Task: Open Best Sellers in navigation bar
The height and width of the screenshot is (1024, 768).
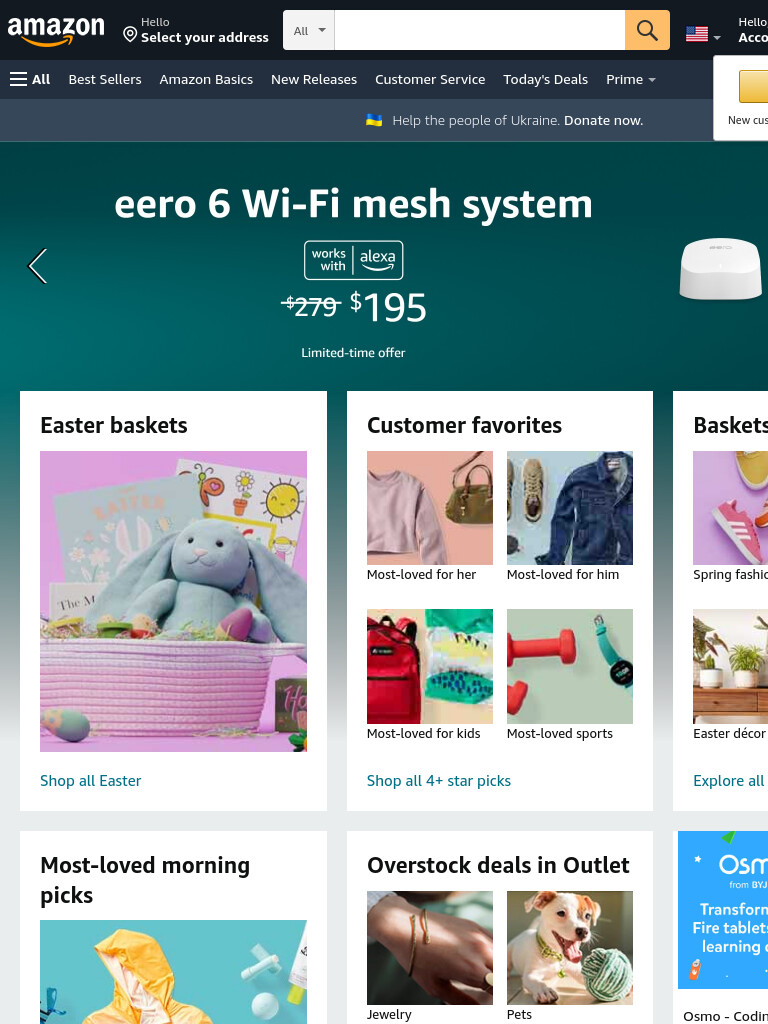Action: pos(105,80)
